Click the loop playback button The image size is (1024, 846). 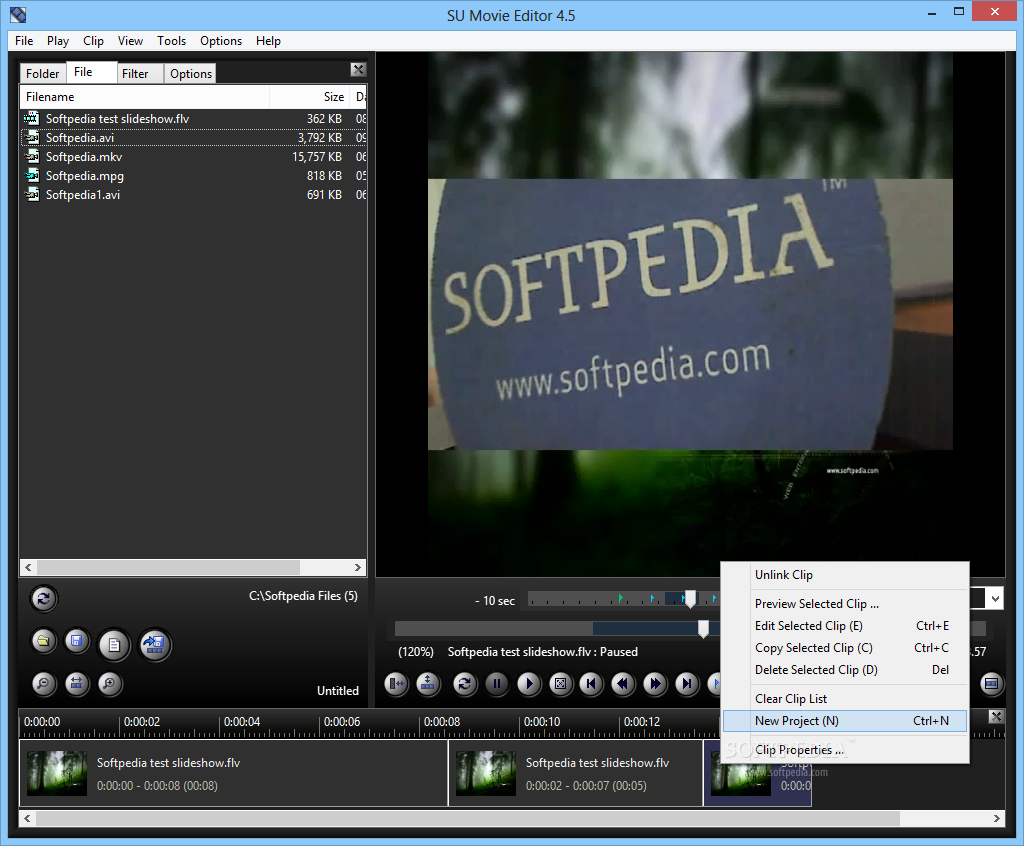464,684
